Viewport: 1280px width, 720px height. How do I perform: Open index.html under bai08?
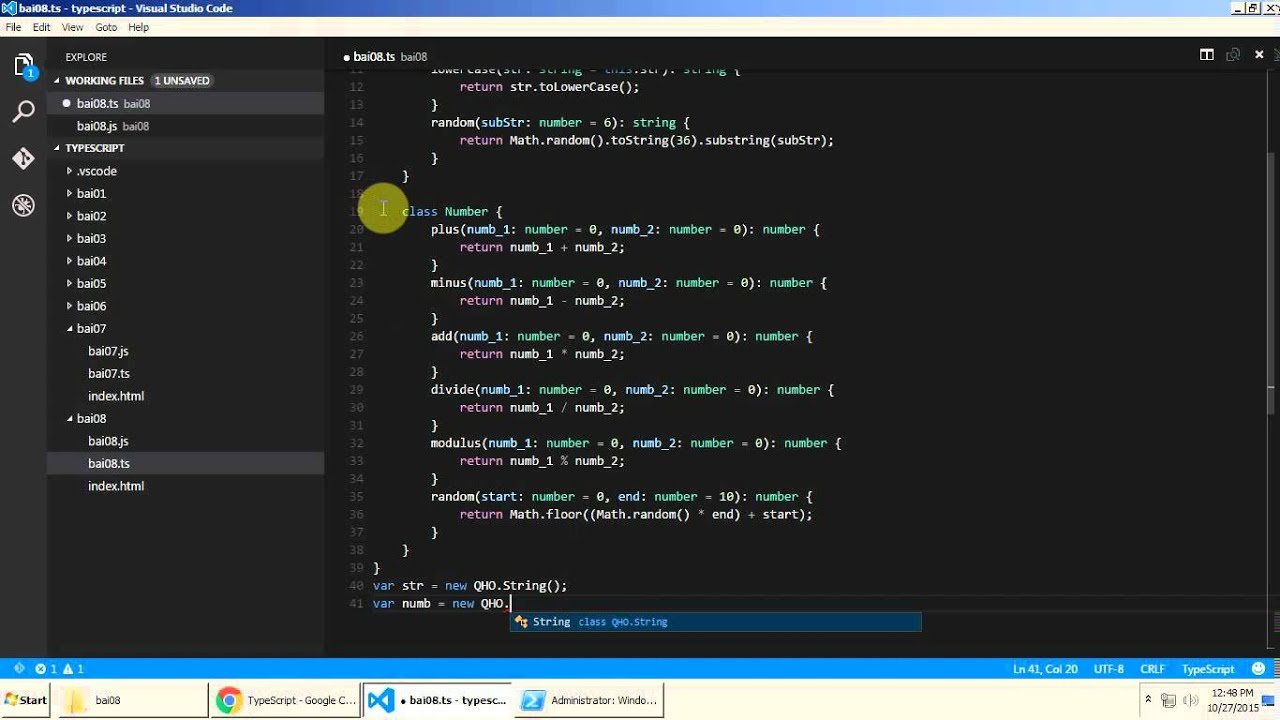point(116,486)
